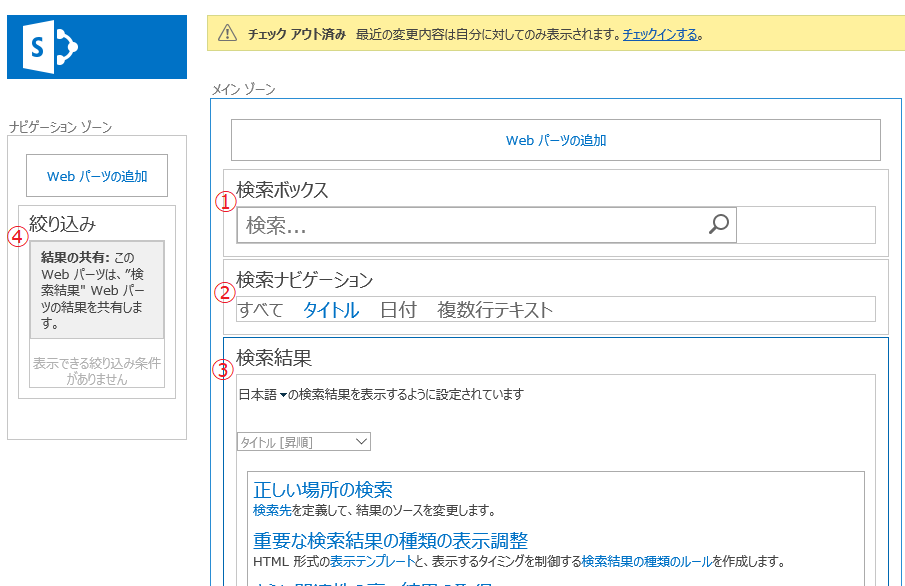Click the チェックインする link
The height and width of the screenshot is (586, 905).
tap(660, 34)
